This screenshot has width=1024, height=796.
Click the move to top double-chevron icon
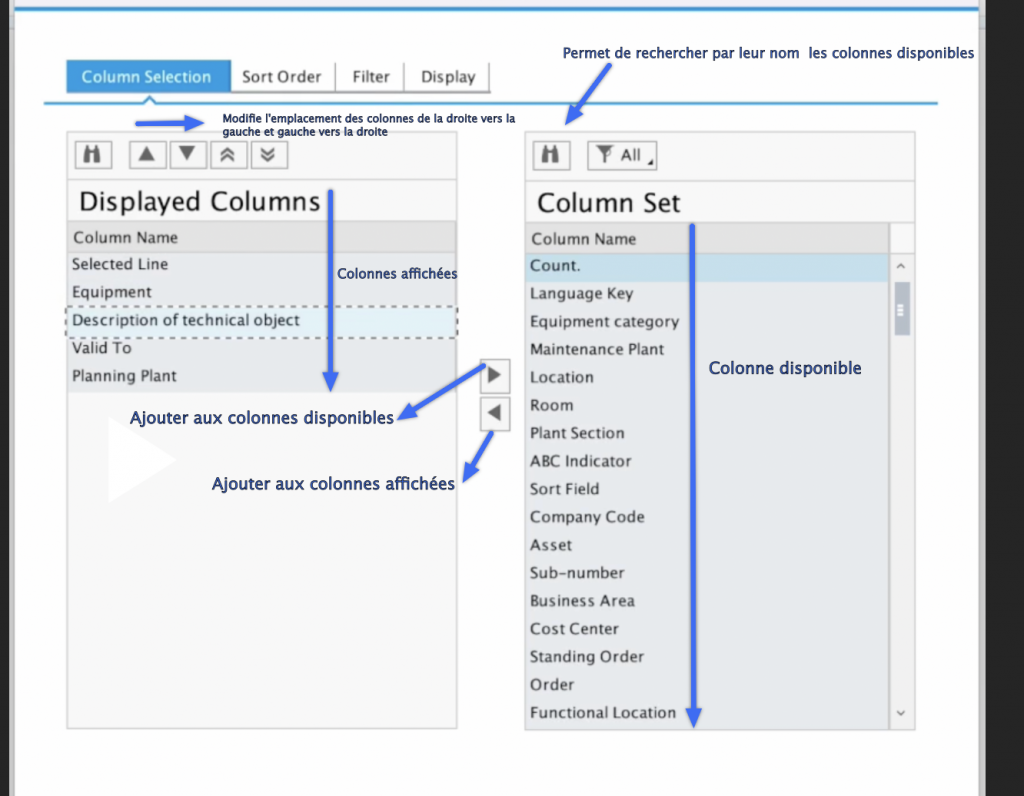229,154
